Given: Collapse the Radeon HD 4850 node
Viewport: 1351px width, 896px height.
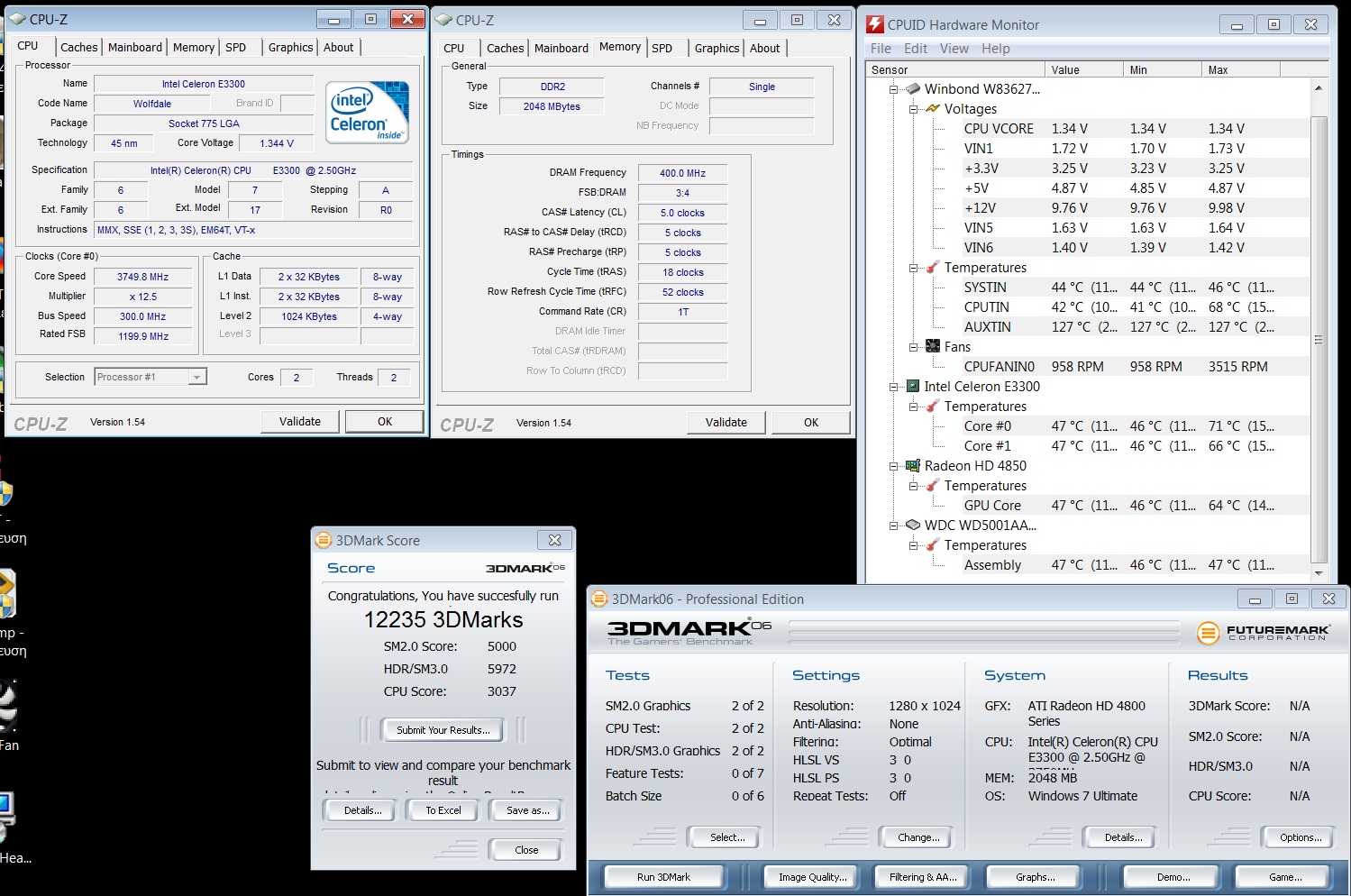Looking at the screenshot, I should click(894, 465).
